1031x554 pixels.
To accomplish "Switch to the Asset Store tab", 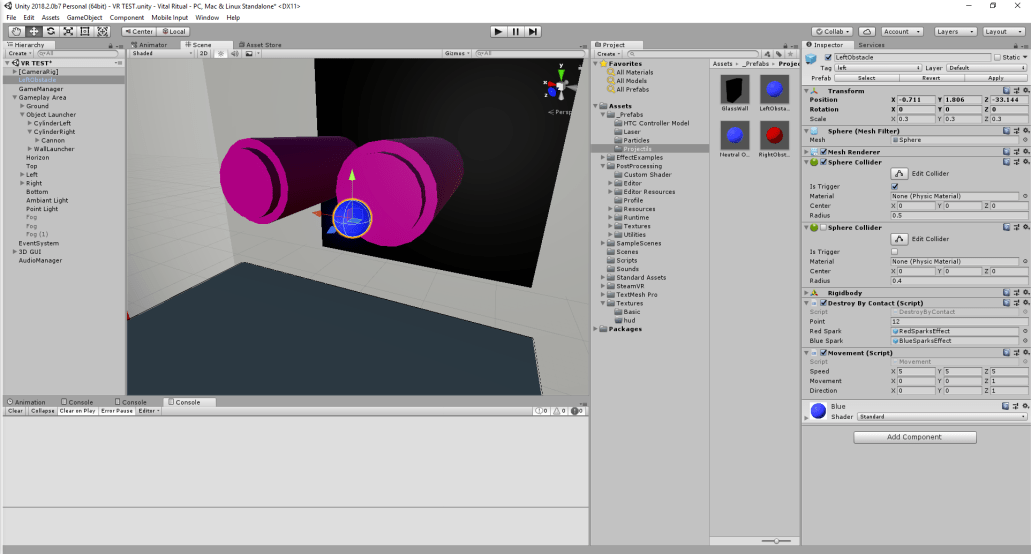I will [260, 44].
